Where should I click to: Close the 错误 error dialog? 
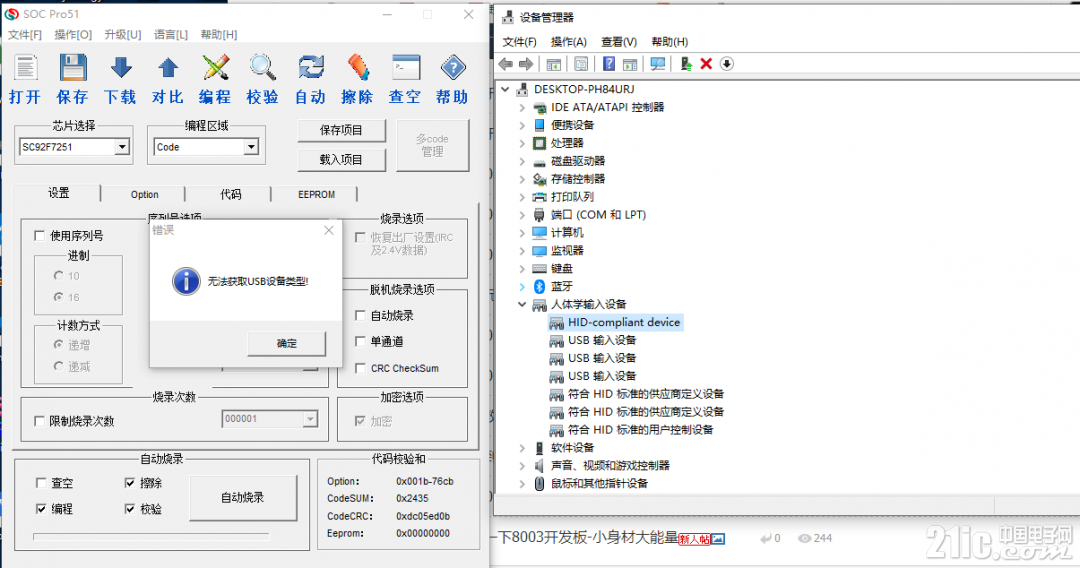tap(329, 231)
